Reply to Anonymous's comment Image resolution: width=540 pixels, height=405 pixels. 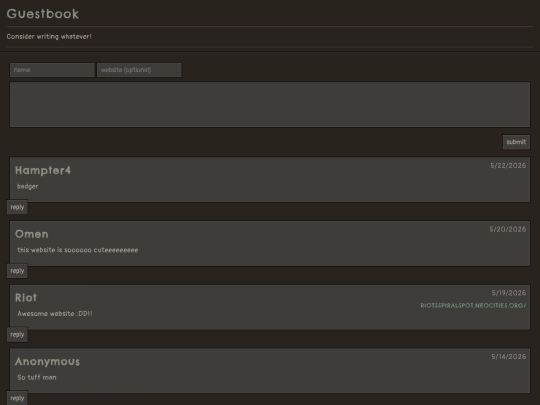pyautogui.click(x=17, y=398)
